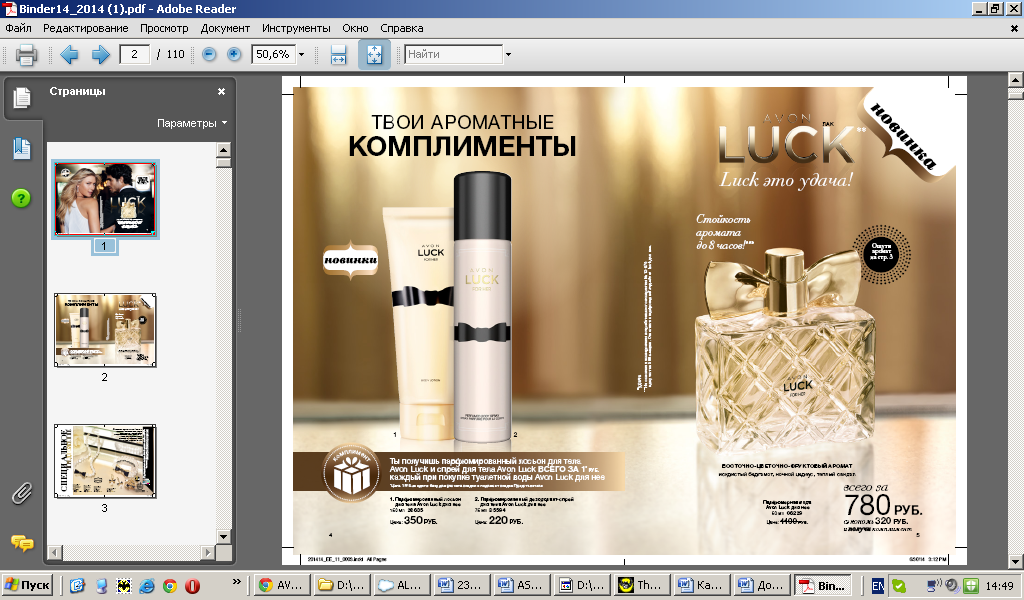Image resolution: width=1024 pixels, height=600 pixels.
Task: Zoom in with plus button
Action: click(x=234, y=54)
